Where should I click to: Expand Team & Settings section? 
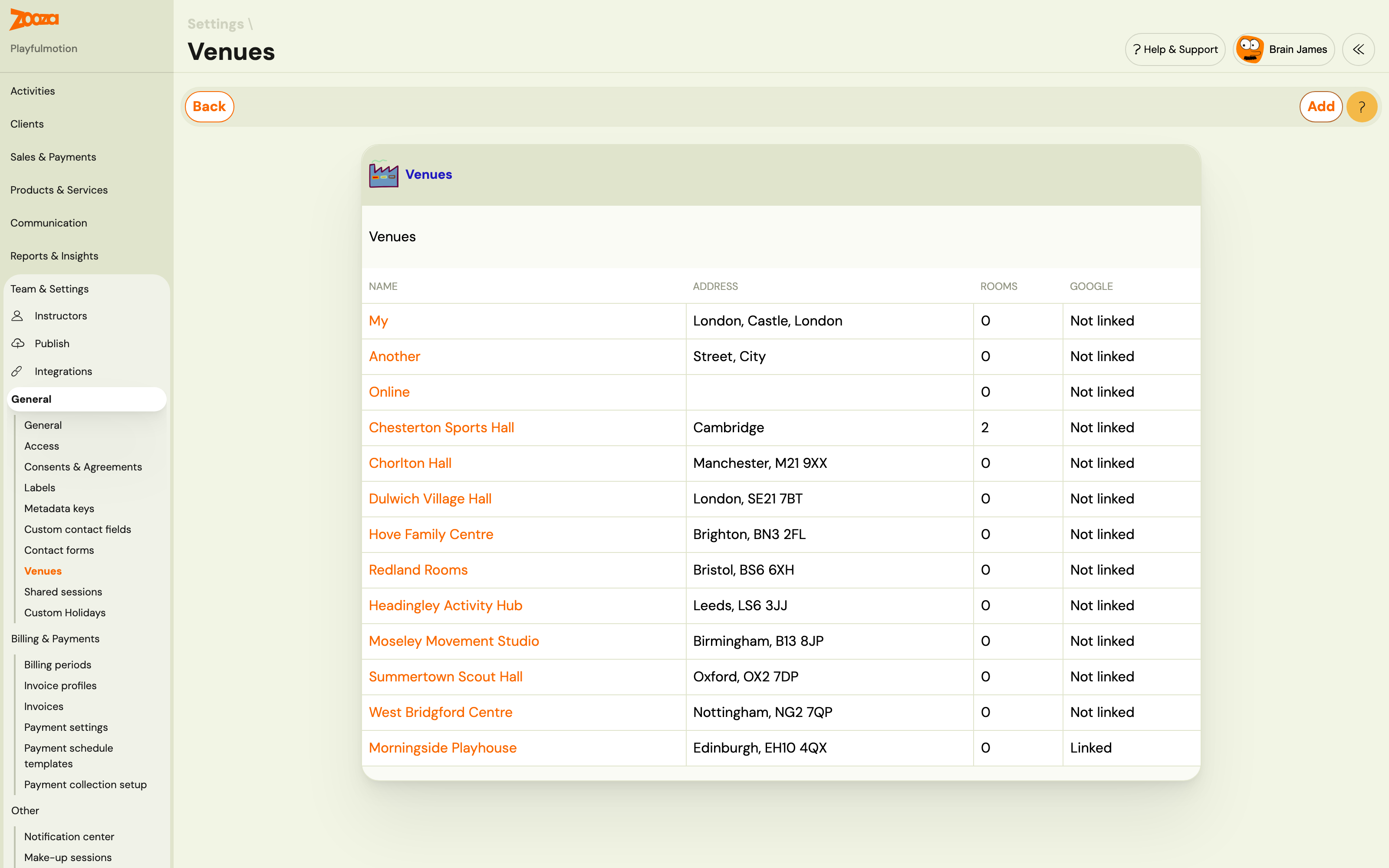click(49, 289)
